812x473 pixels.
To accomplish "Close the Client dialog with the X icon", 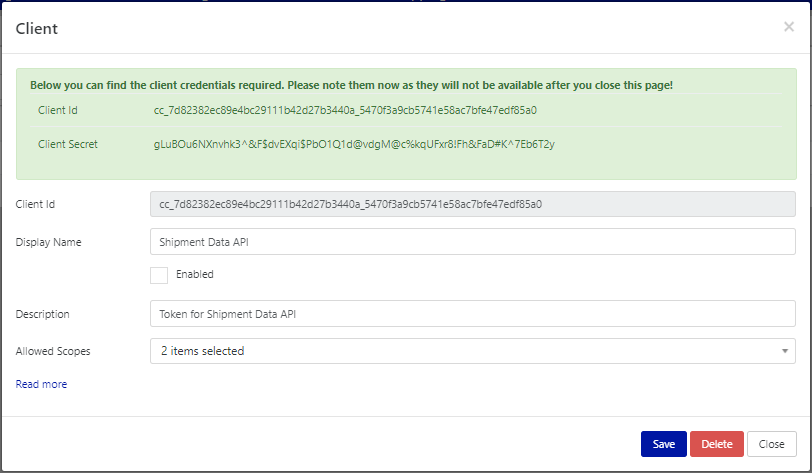I will coord(788,27).
